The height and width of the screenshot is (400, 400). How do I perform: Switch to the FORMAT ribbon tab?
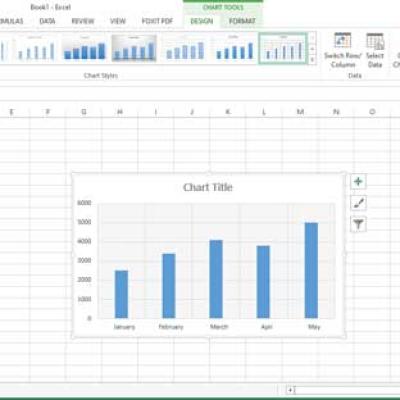(x=242, y=21)
